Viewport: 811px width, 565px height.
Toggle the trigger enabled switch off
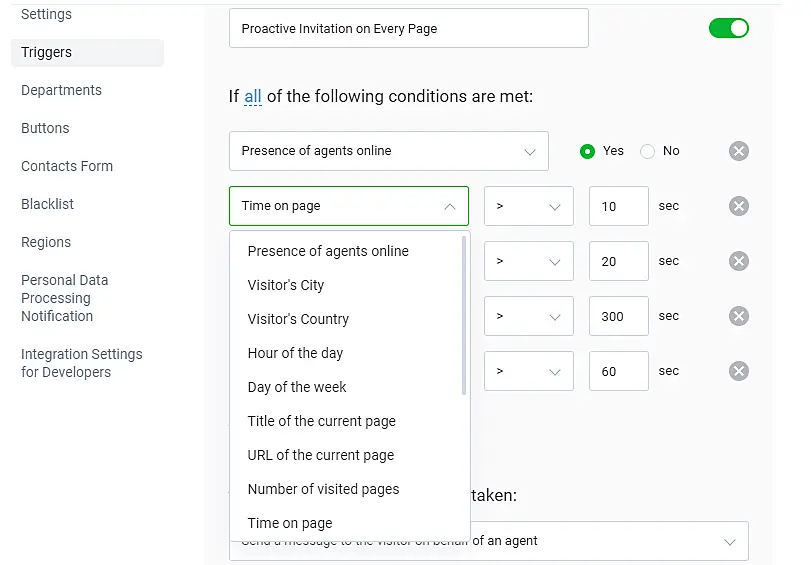[728, 28]
